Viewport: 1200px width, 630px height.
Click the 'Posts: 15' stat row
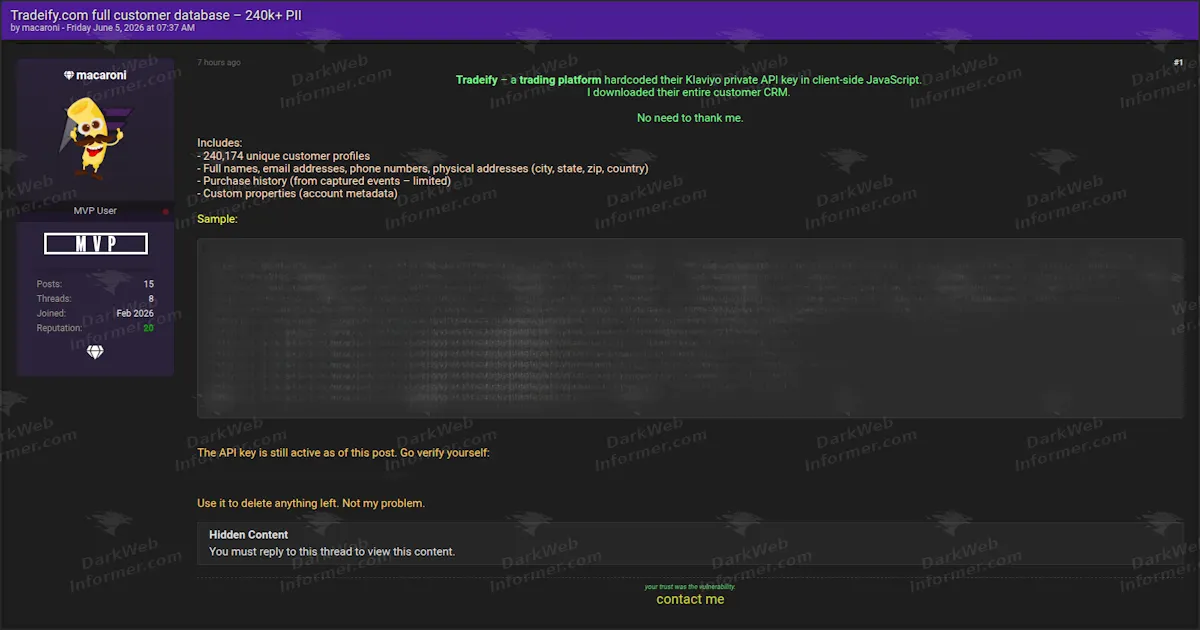click(95, 284)
